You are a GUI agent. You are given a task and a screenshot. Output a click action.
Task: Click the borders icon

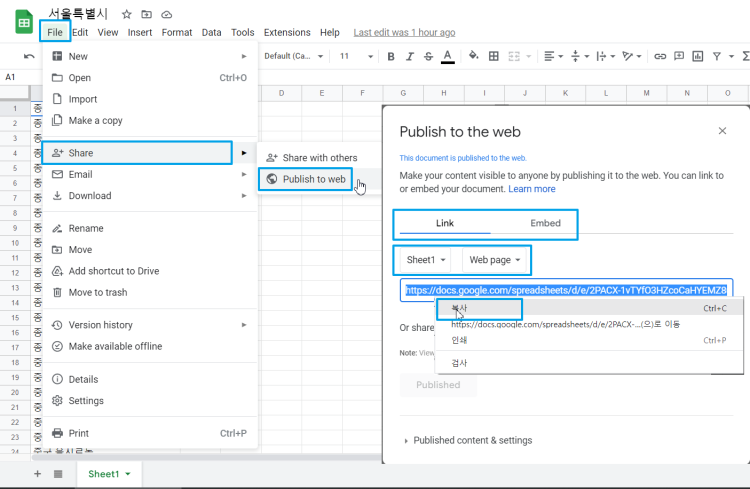tap(494, 56)
